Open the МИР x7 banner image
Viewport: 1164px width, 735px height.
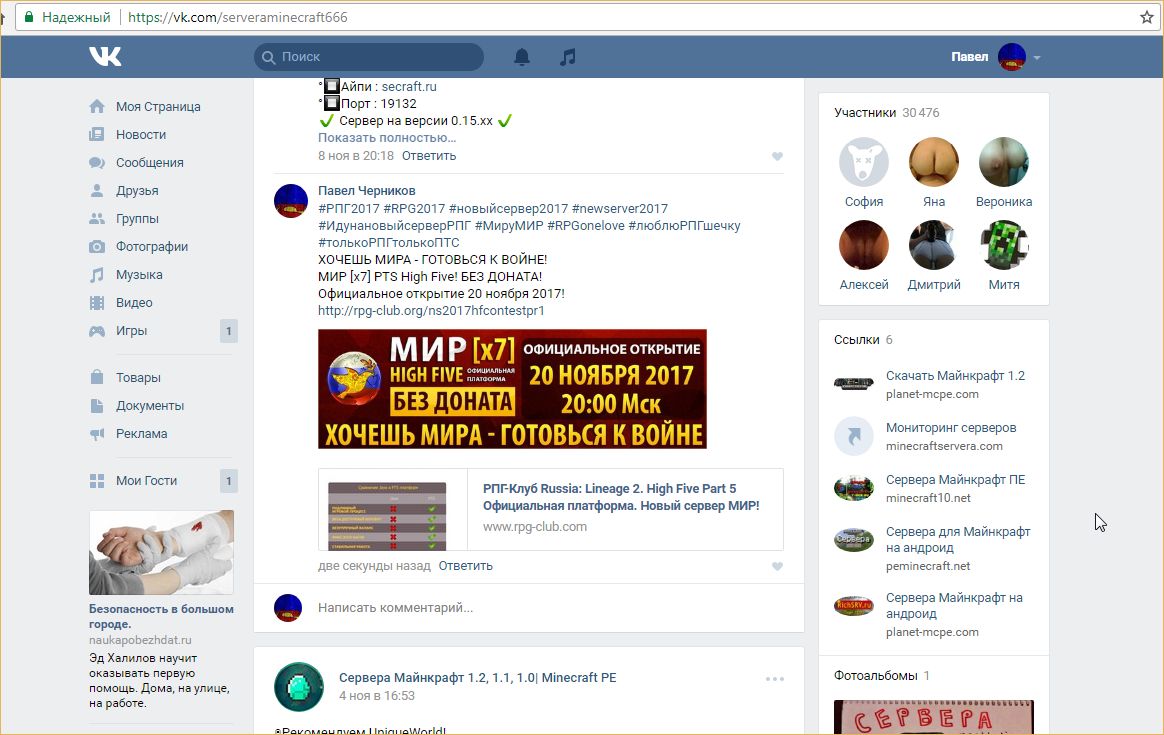point(512,389)
